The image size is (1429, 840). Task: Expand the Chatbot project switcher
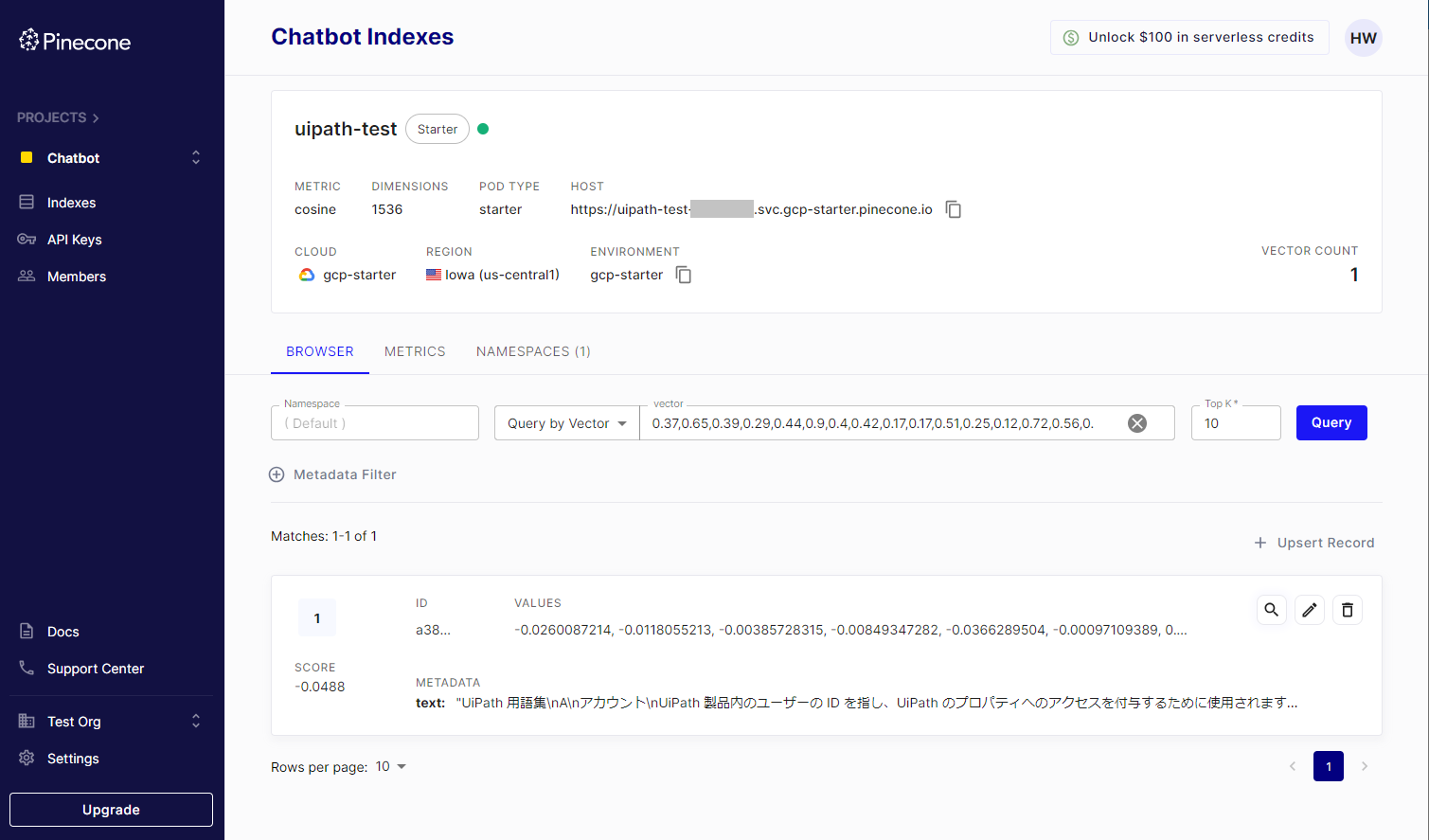pos(196,157)
